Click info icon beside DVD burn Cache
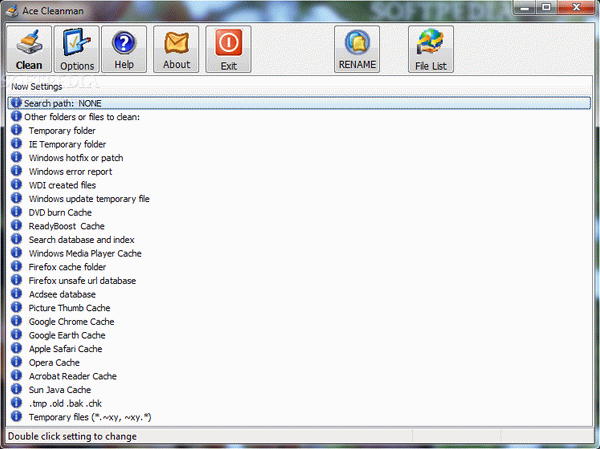Image resolution: width=600 pixels, height=449 pixels. pos(16,212)
